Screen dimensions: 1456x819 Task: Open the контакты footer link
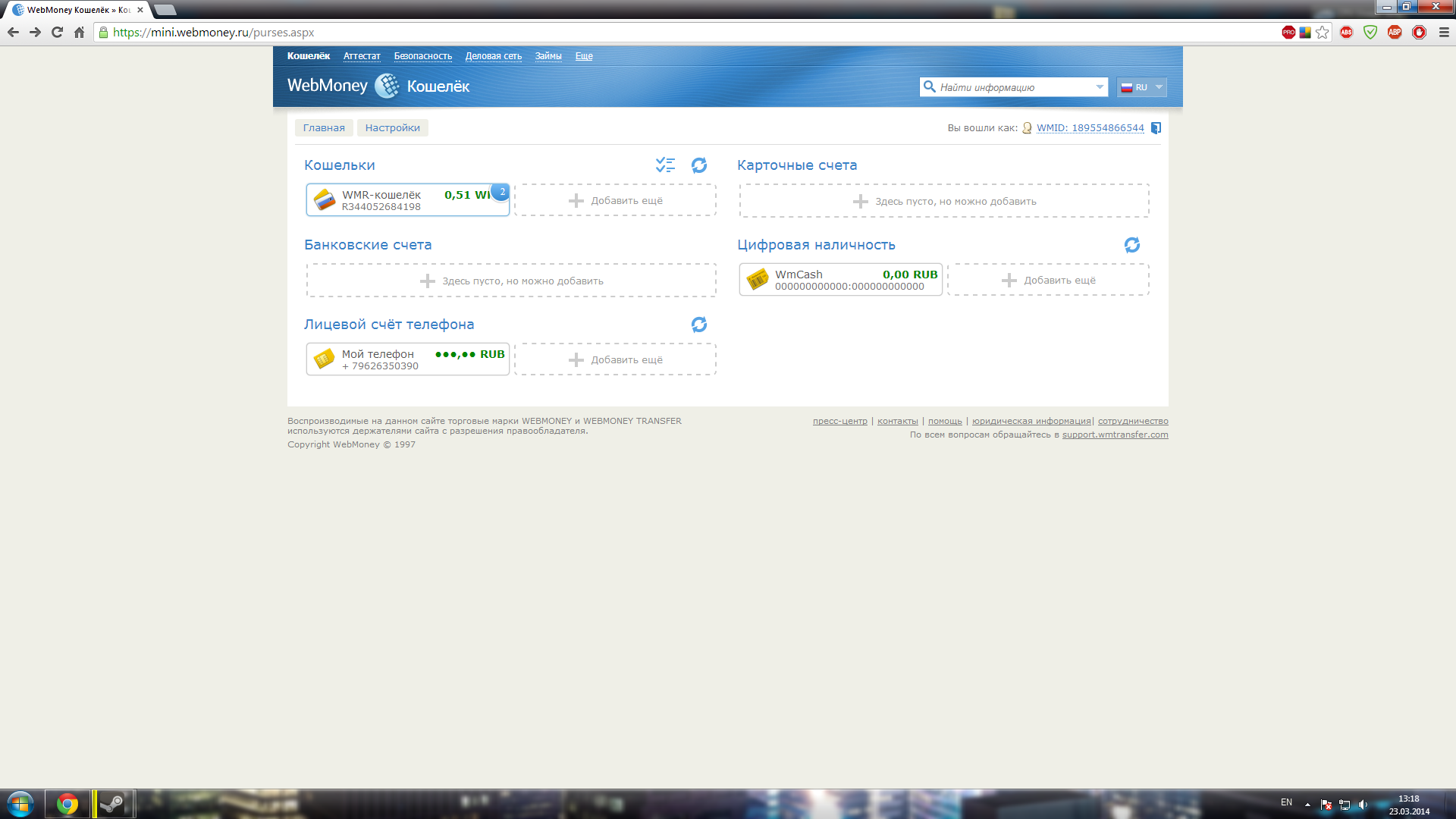(898, 421)
